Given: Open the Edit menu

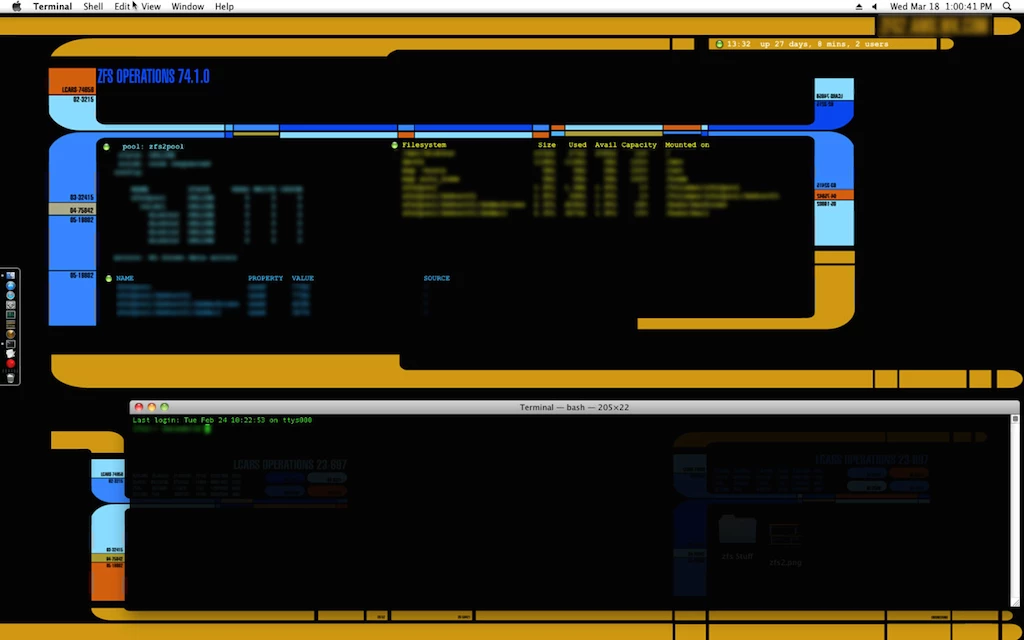Looking at the screenshot, I should click(122, 7).
